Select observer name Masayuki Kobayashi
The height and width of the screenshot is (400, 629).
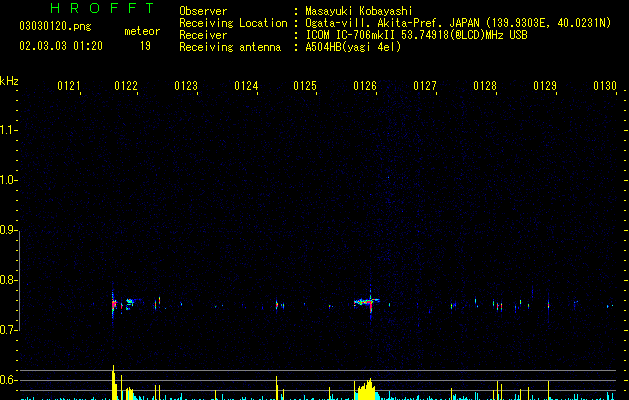[359, 11]
